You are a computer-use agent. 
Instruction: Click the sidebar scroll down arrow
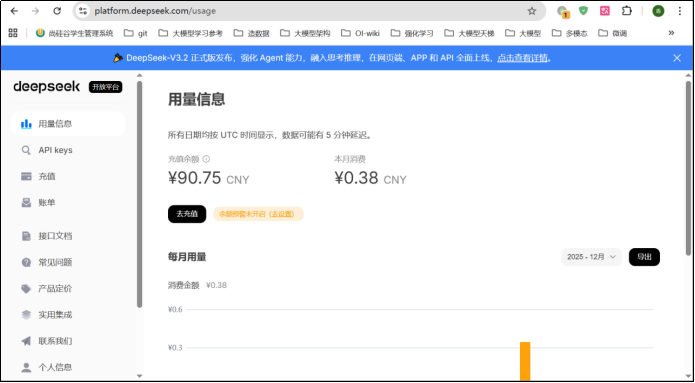[140, 376]
